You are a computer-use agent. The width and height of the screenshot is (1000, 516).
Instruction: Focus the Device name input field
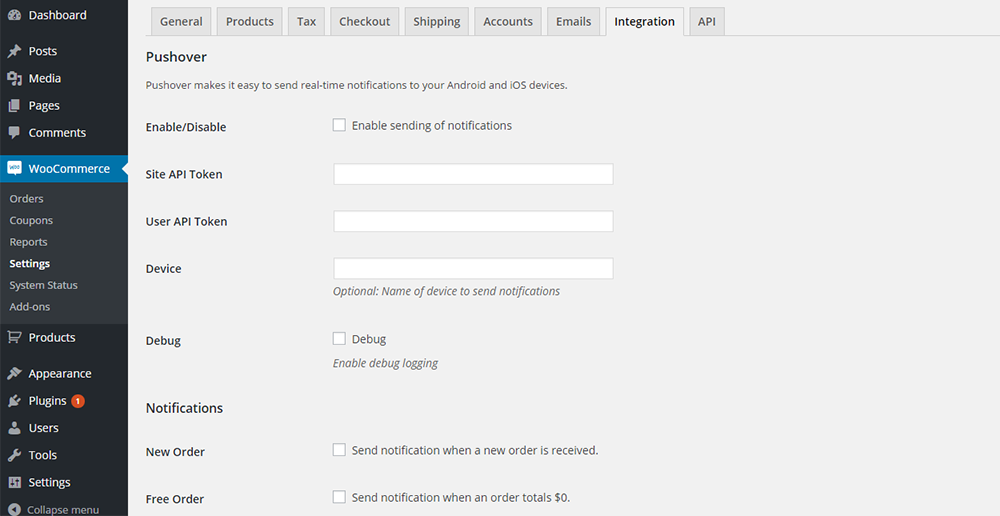coord(472,268)
